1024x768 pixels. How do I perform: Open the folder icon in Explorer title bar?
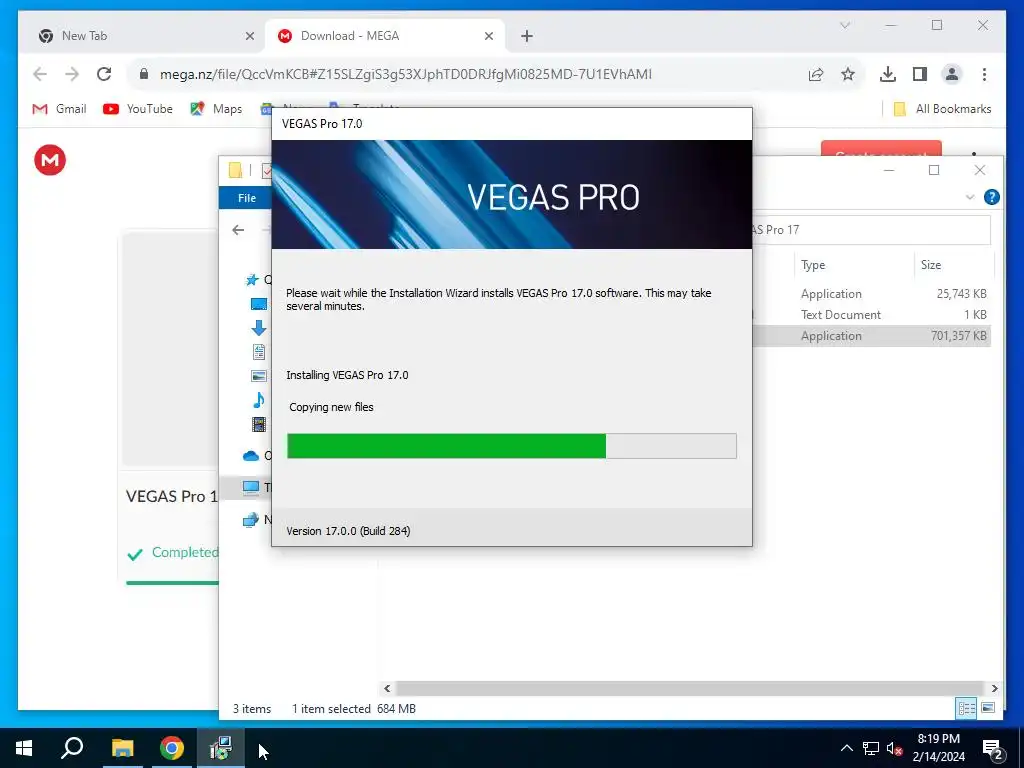[x=235, y=170]
